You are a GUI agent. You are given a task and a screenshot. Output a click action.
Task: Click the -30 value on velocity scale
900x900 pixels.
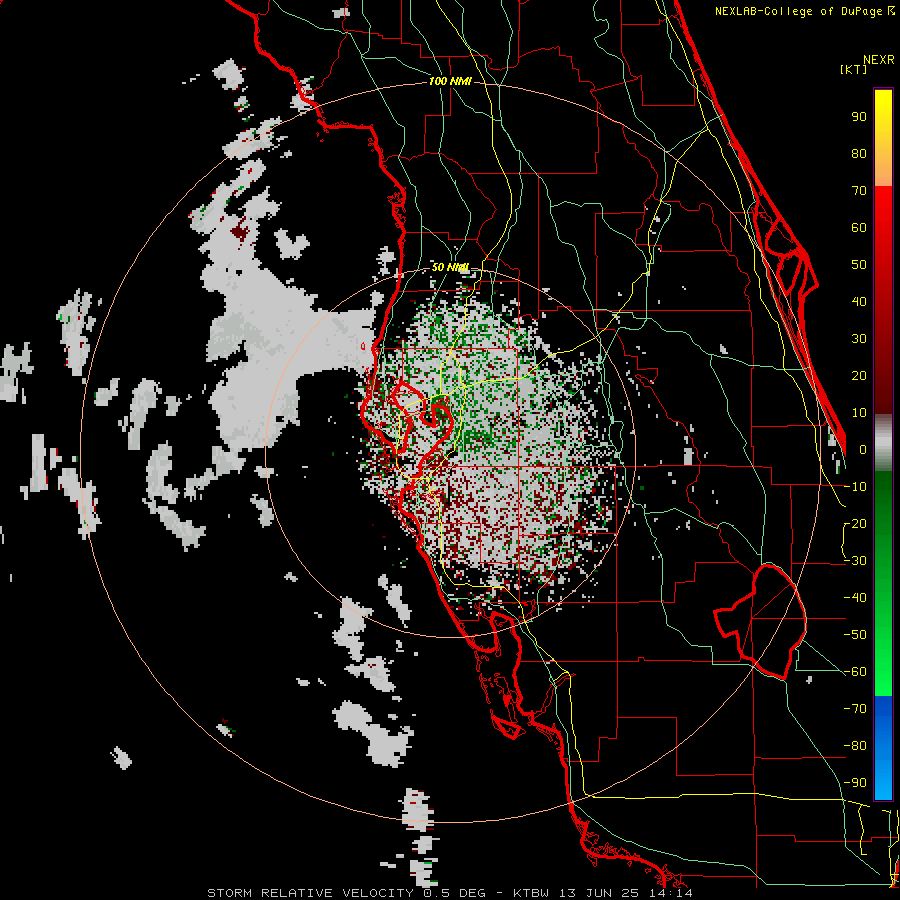tap(855, 560)
